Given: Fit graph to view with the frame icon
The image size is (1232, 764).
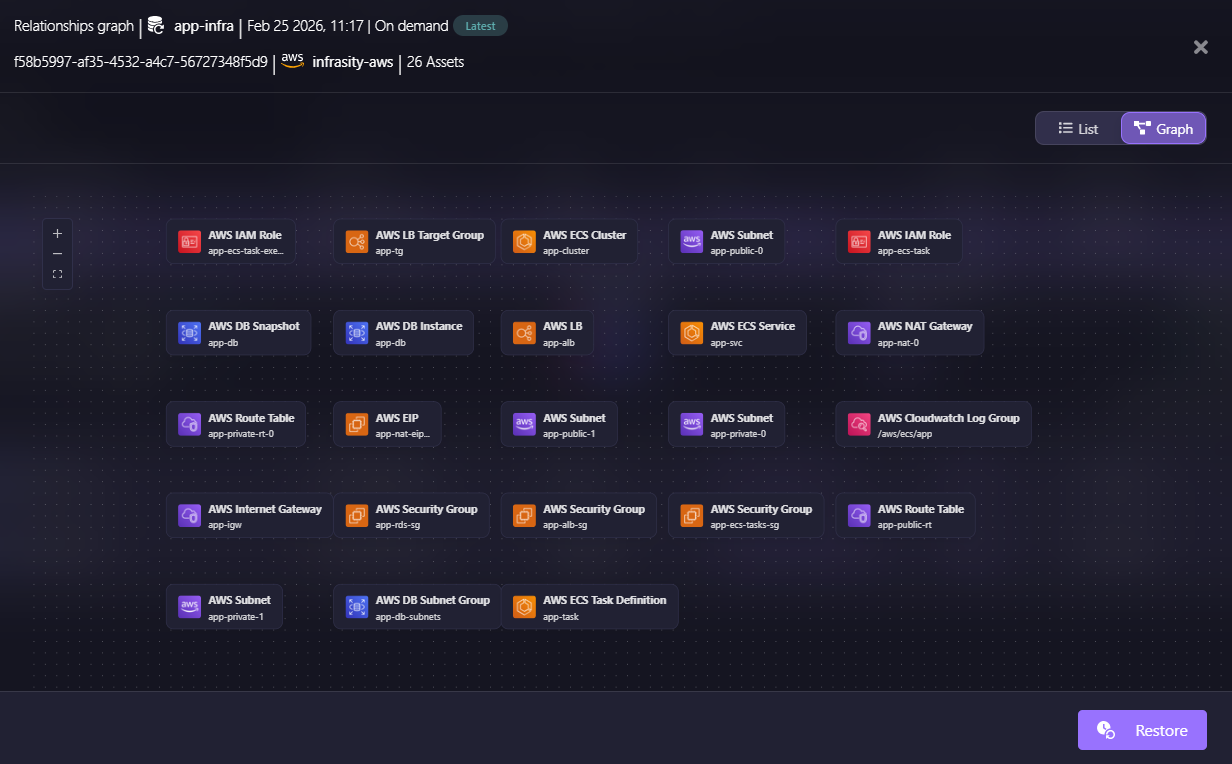Looking at the screenshot, I should [x=57, y=274].
